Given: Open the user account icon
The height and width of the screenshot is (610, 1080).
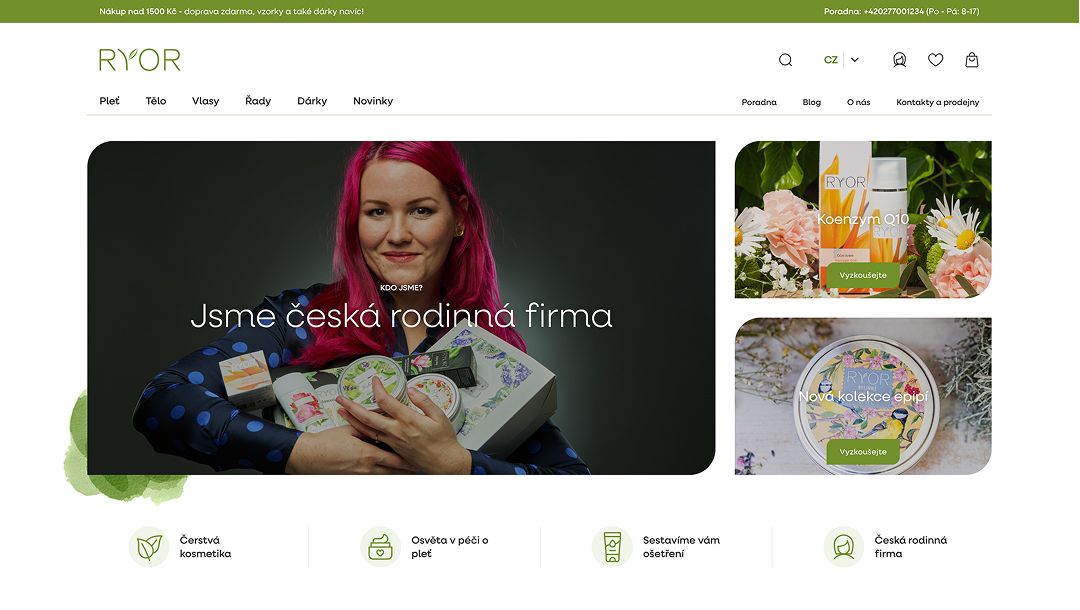Looking at the screenshot, I should pyautogui.click(x=900, y=60).
